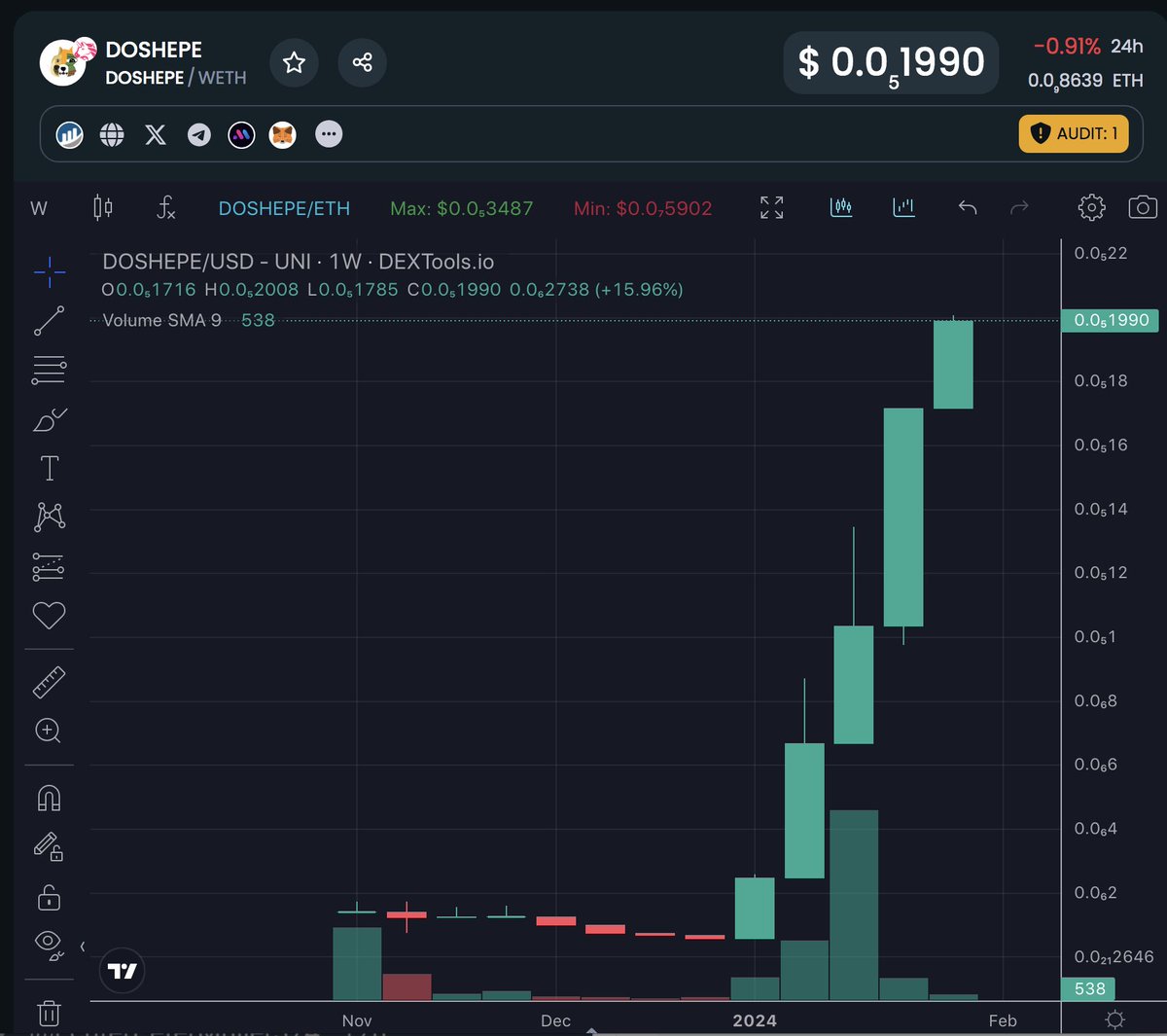Screen dimensions: 1167x1036
Task: Switch chart pair to DOSHEPE/ETH
Action: point(284,208)
